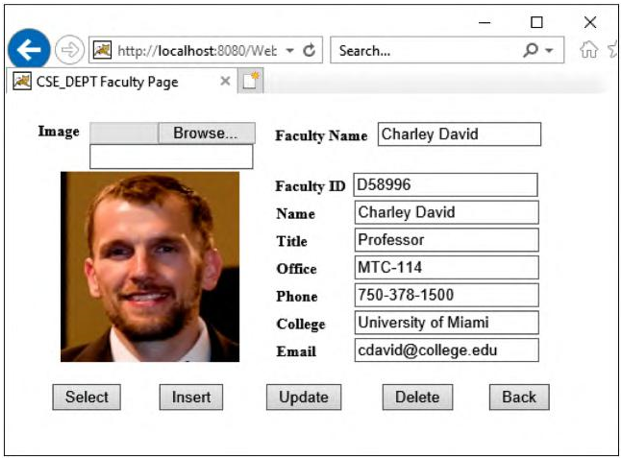Minimize the browser window
The width and height of the screenshot is (625, 460).
pos(484,23)
